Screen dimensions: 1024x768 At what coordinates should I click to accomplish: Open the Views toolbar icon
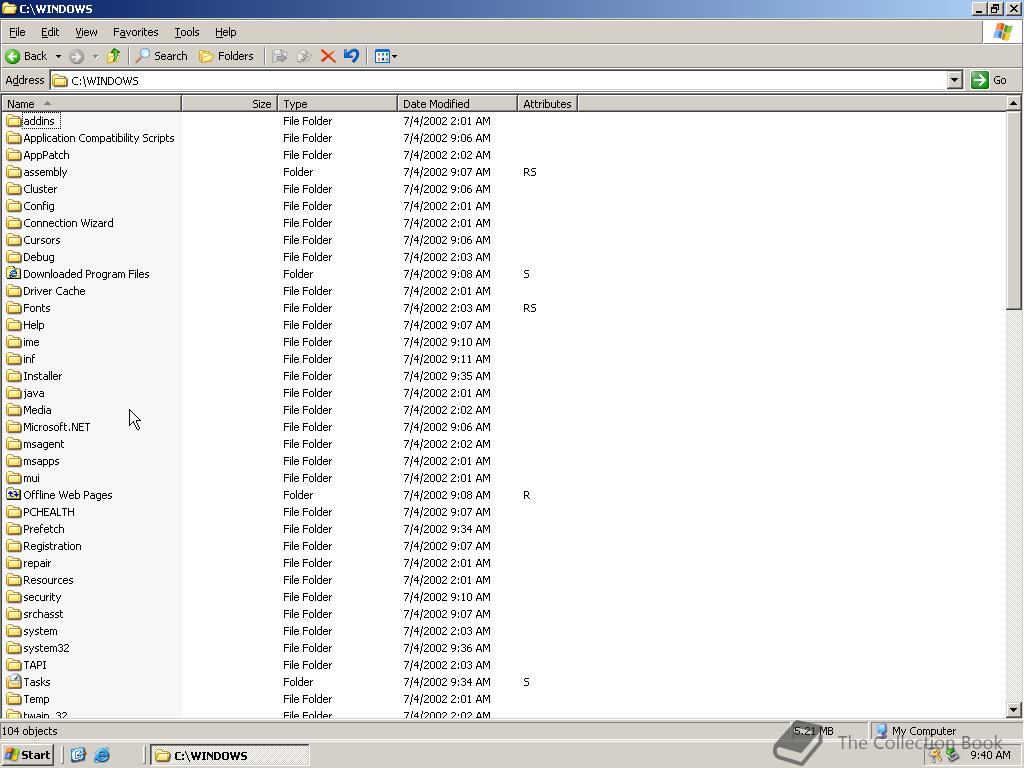point(383,56)
